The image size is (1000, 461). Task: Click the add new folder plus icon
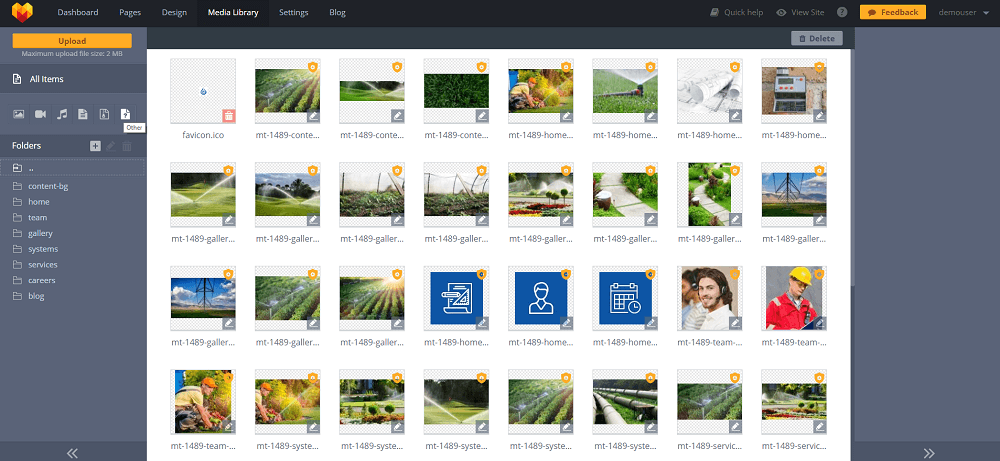tap(95, 146)
